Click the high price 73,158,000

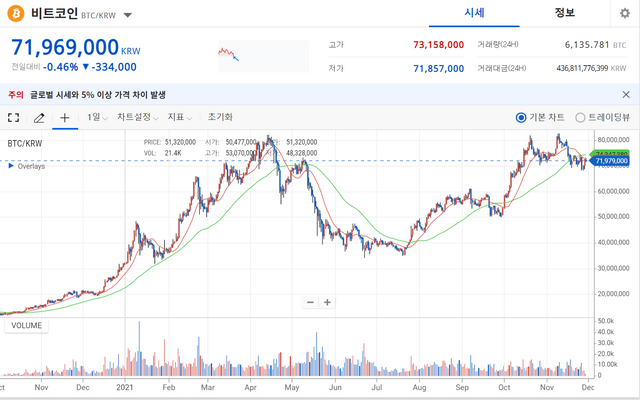click(438, 44)
